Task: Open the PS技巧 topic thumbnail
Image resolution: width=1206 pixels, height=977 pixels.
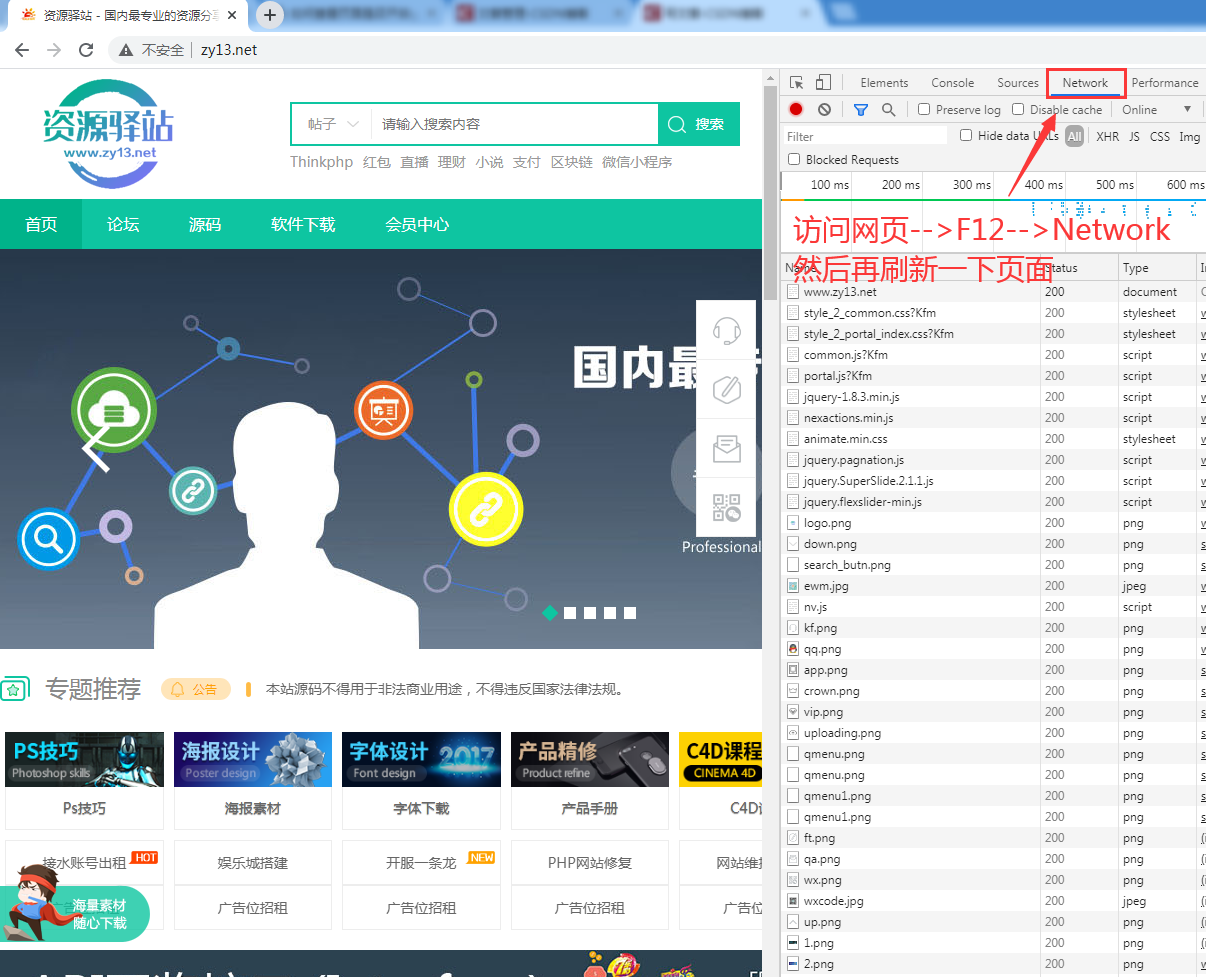Action: [x=84, y=759]
